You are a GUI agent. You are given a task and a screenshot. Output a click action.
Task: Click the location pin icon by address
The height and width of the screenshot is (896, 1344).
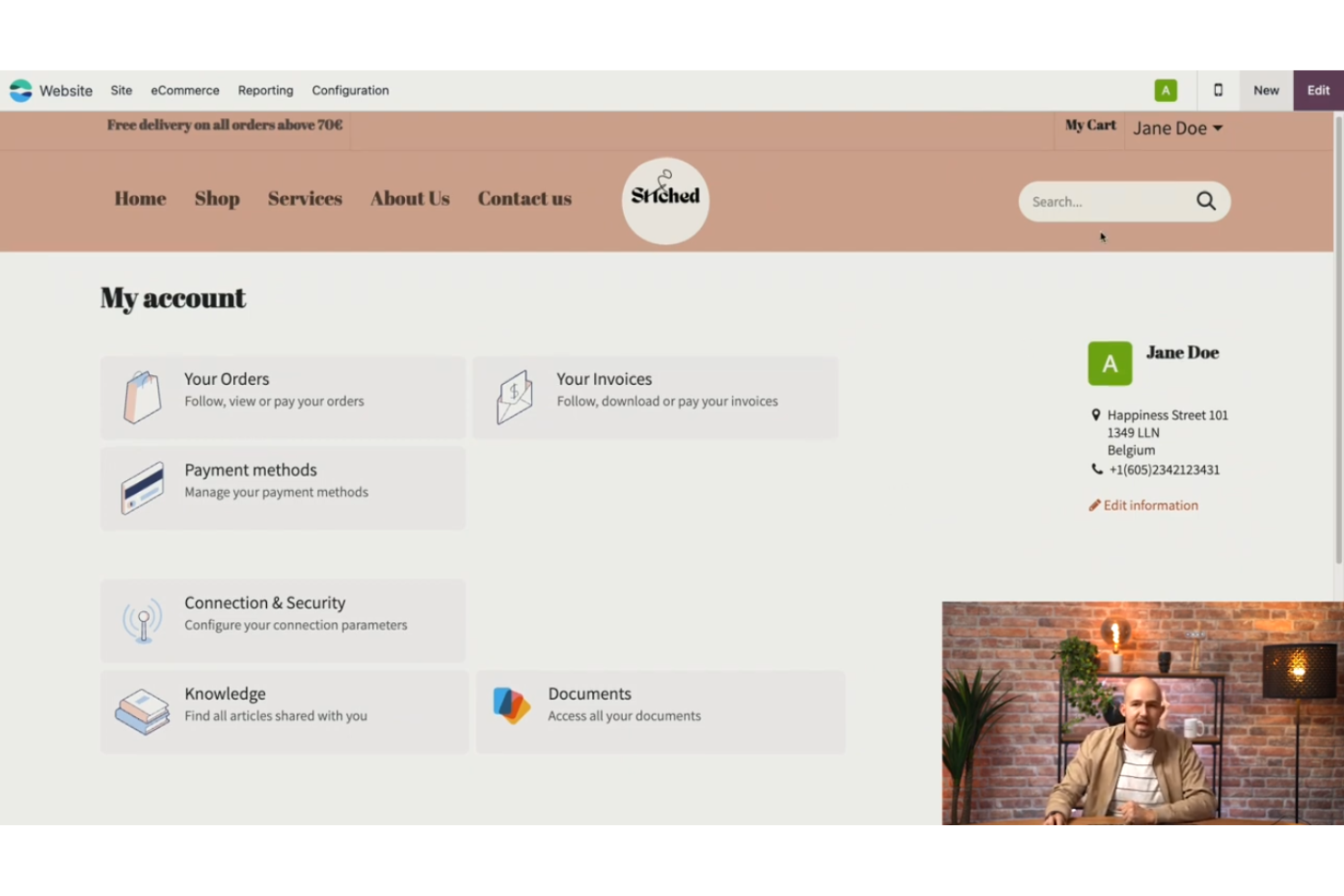pos(1095,415)
